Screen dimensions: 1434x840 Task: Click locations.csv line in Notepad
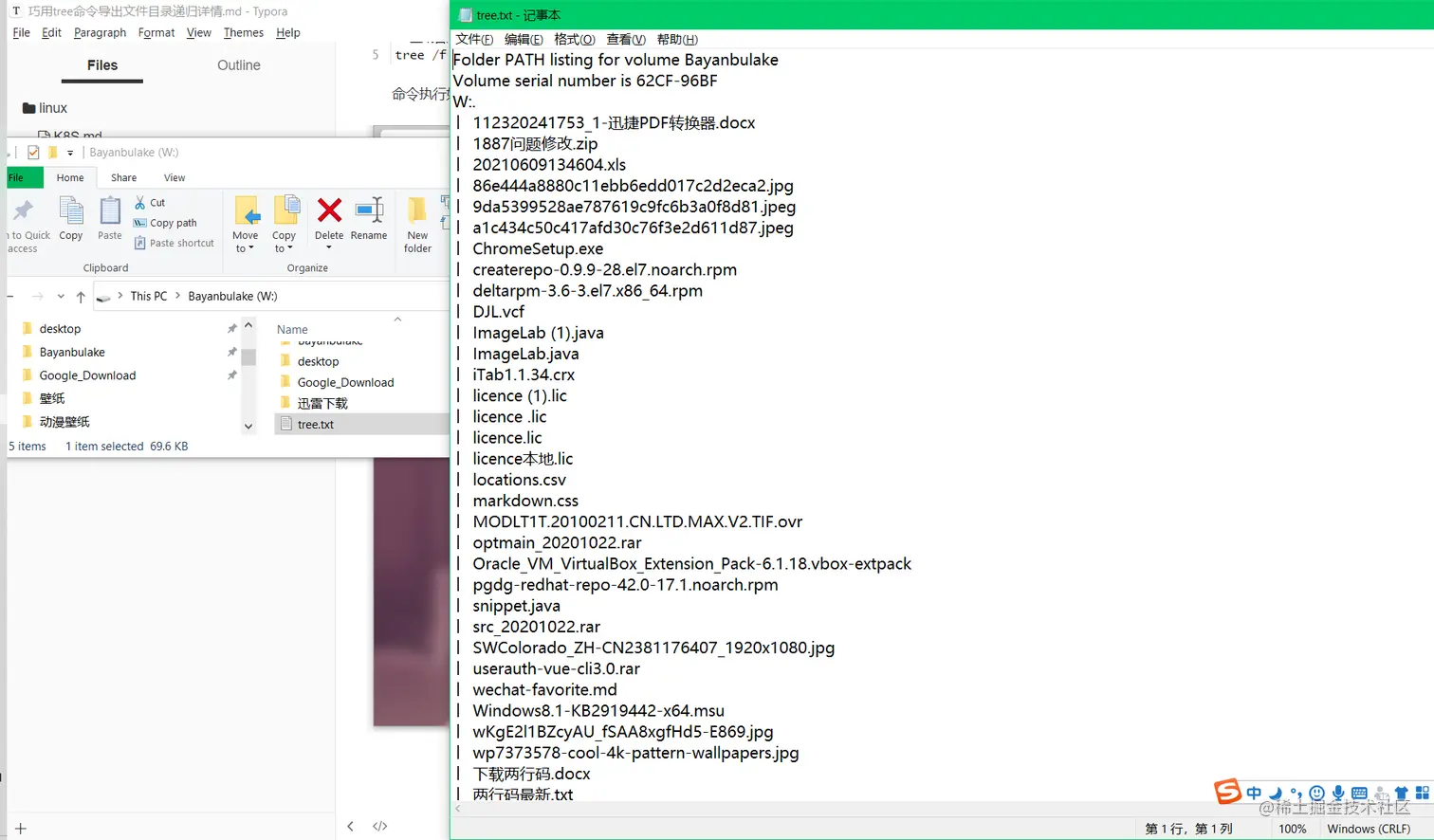[519, 480]
